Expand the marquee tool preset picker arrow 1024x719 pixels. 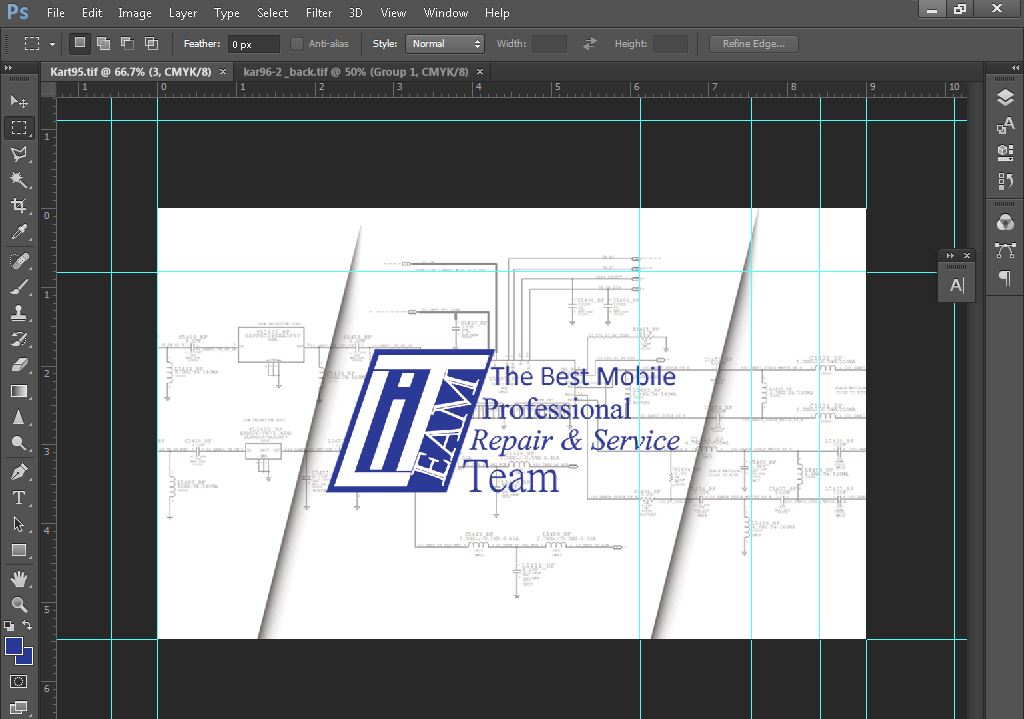tap(53, 44)
